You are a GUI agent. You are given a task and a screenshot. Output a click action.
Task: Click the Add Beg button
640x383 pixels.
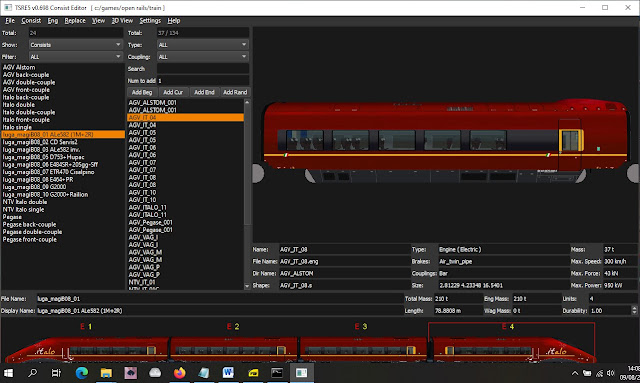pos(142,92)
